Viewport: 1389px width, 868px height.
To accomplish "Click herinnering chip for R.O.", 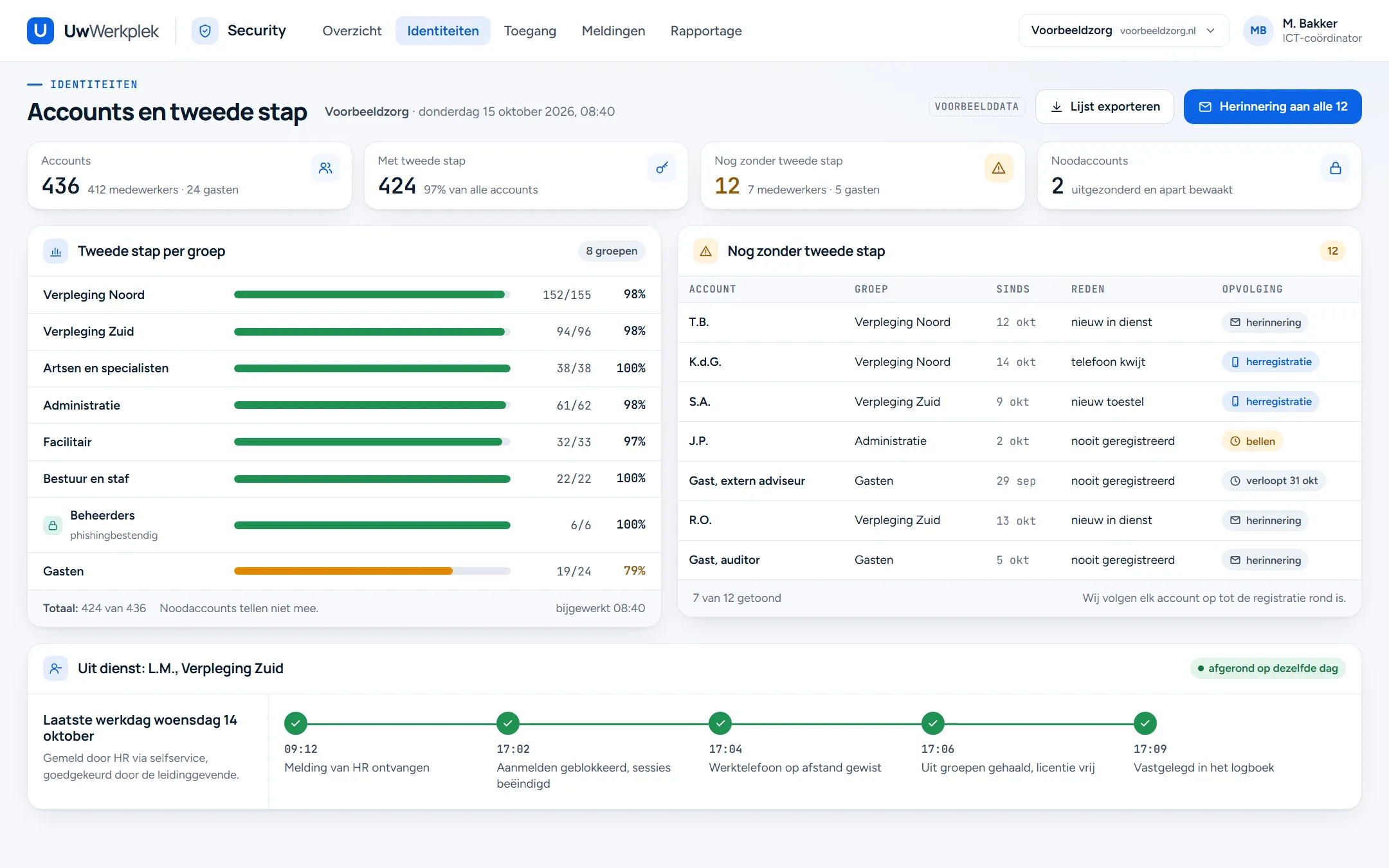I will (x=1265, y=520).
